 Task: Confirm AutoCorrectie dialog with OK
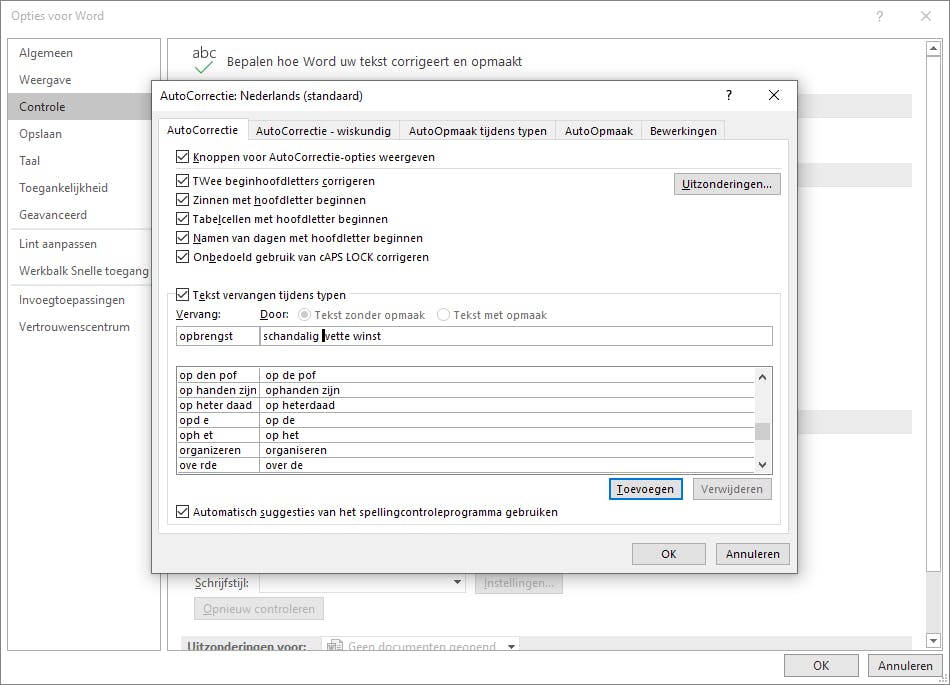click(x=669, y=554)
